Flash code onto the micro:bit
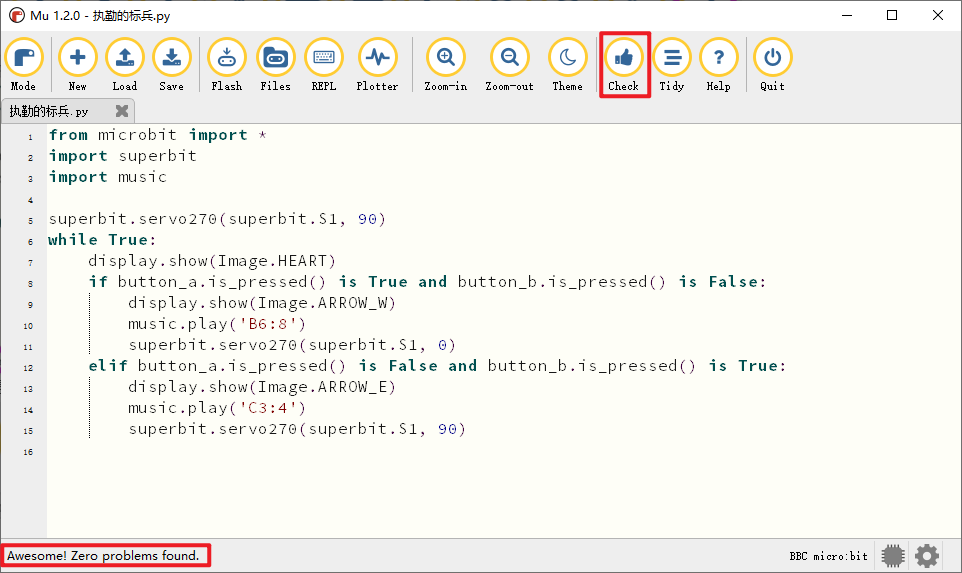 tap(226, 64)
